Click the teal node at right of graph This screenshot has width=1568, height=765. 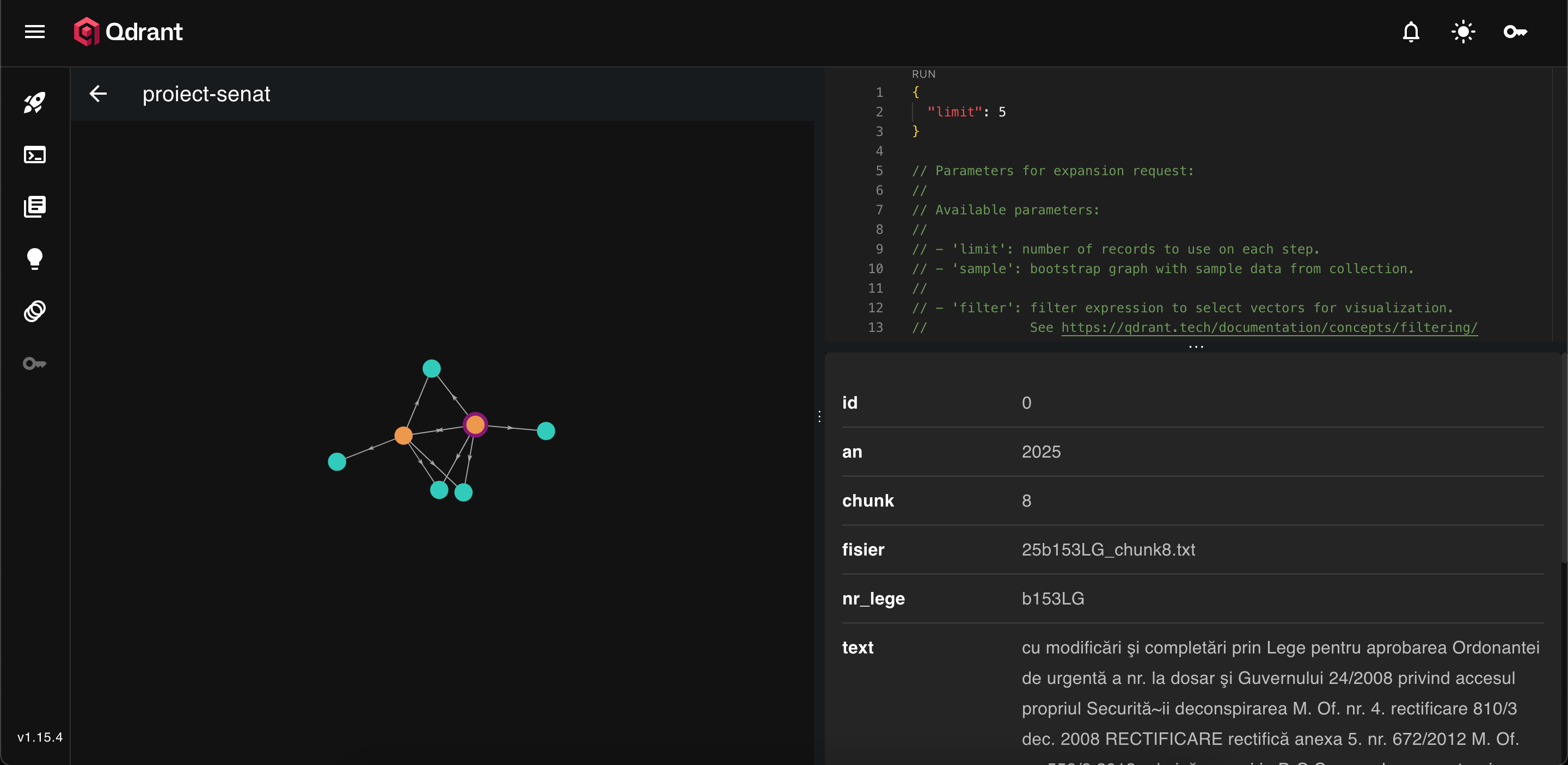pyautogui.click(x=546, y=431)
